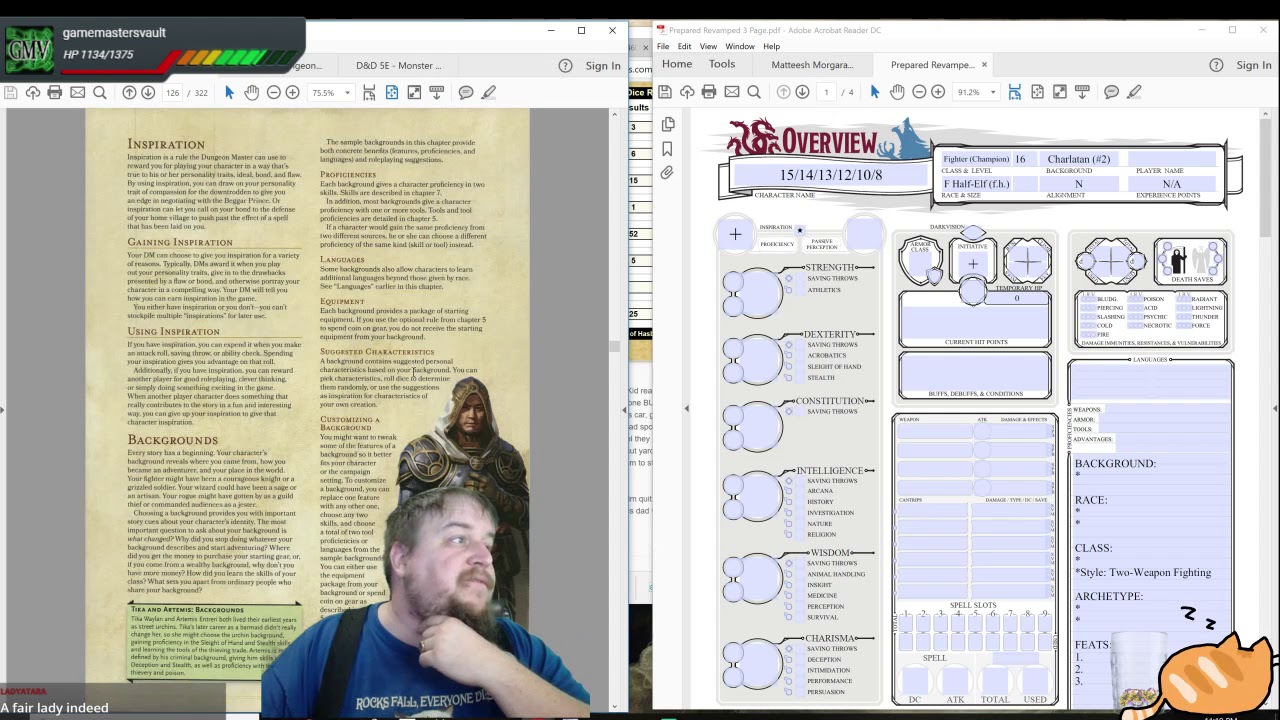Activate selection arrow tool in Prepared Revamped window
Screen dimensions: 1280x720
[875, 92]
